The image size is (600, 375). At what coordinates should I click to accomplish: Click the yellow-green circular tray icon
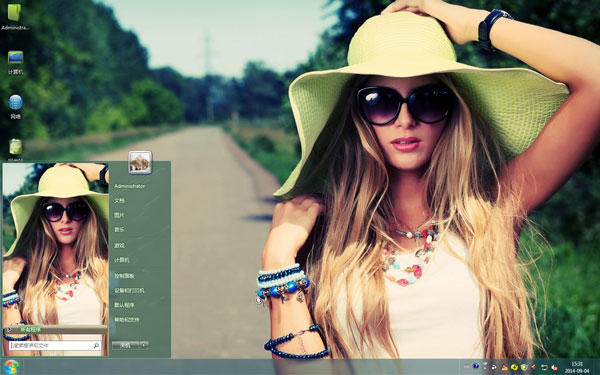point(514,367)
